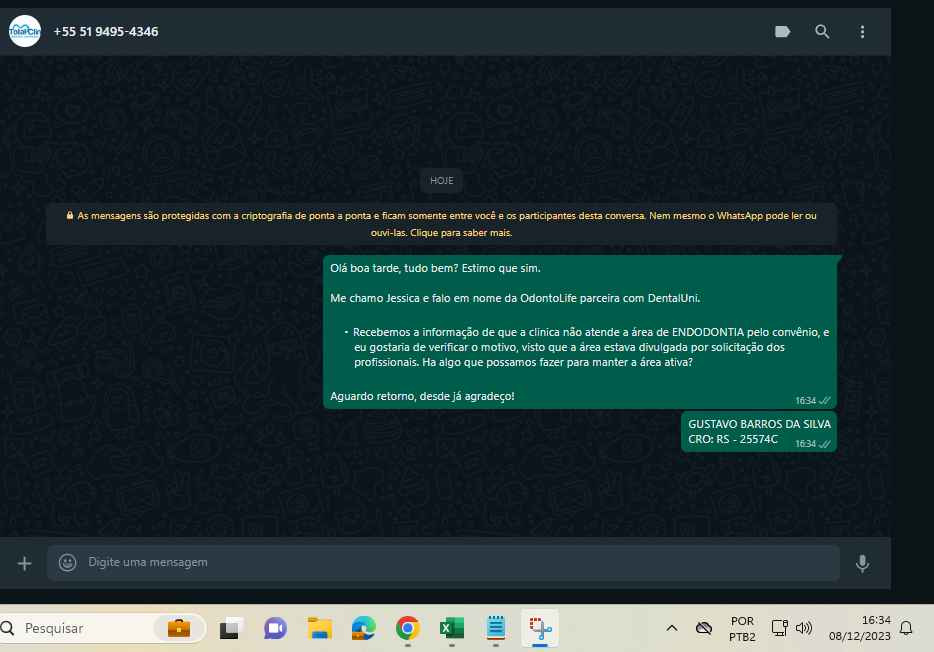
Task: Start recording a voice message
Action: point(862,563)
